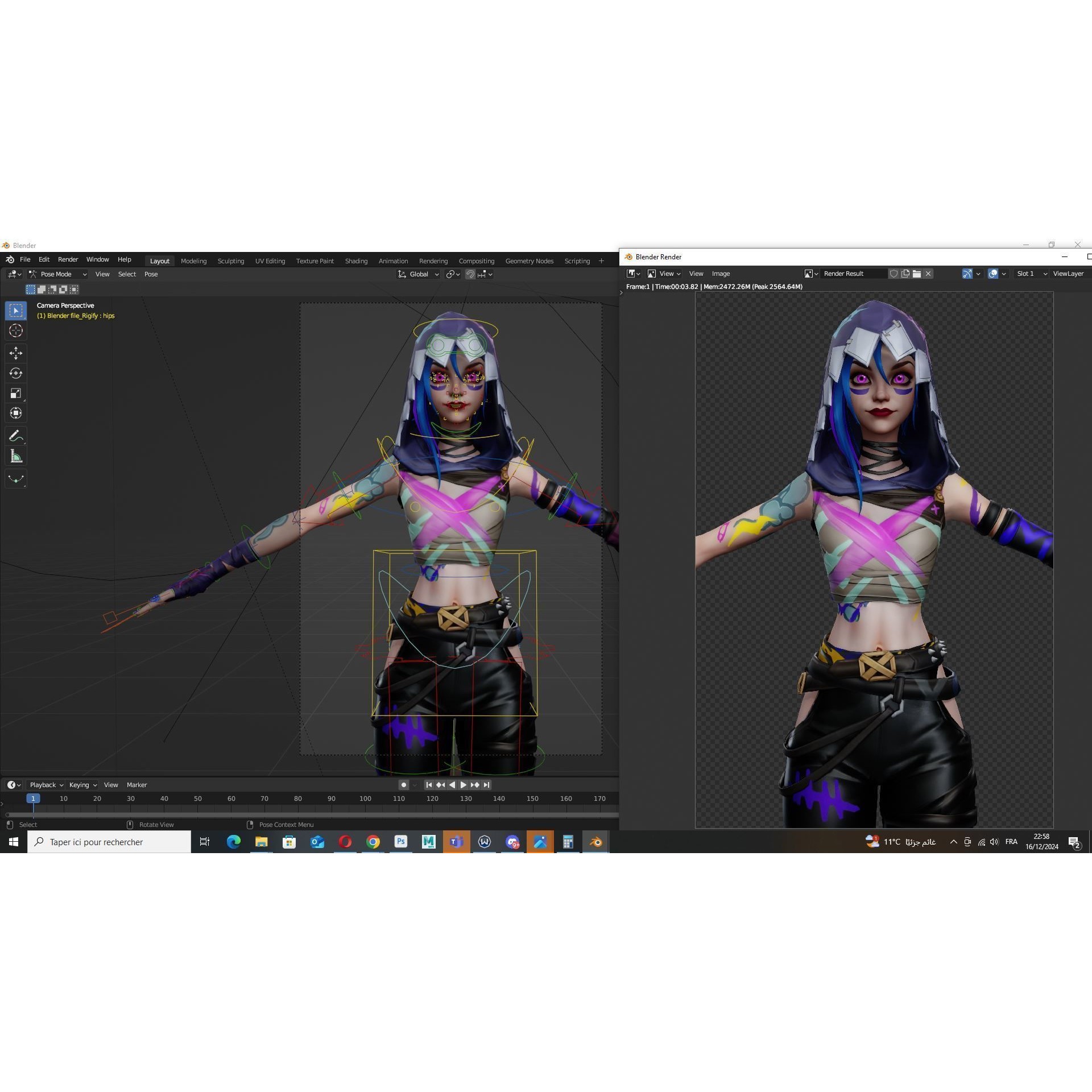This screenshot has height=1092, width=1092.
Task: Select the Scale tool
Action: (x=16, y=393)
